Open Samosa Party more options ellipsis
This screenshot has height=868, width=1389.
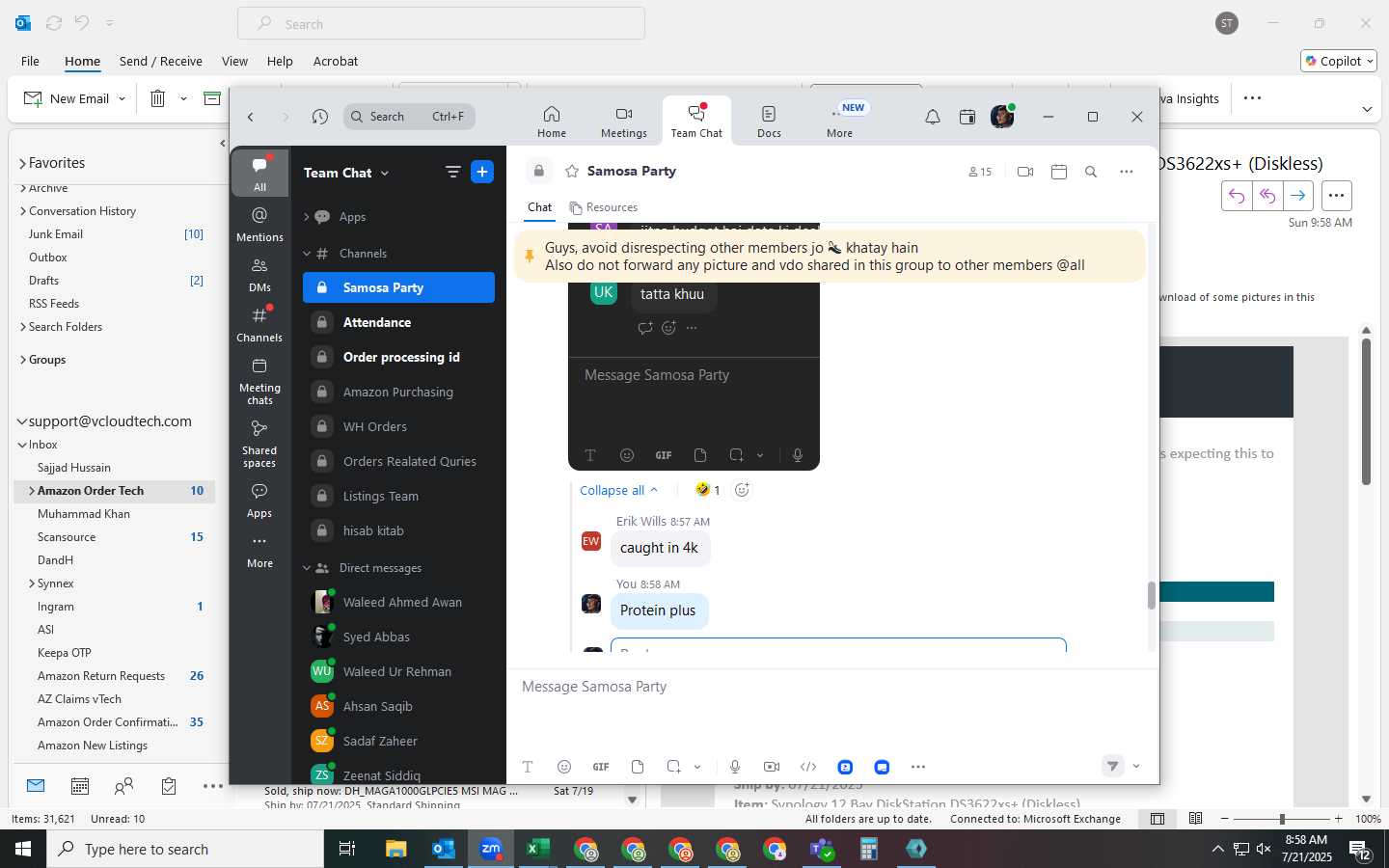1126,172
